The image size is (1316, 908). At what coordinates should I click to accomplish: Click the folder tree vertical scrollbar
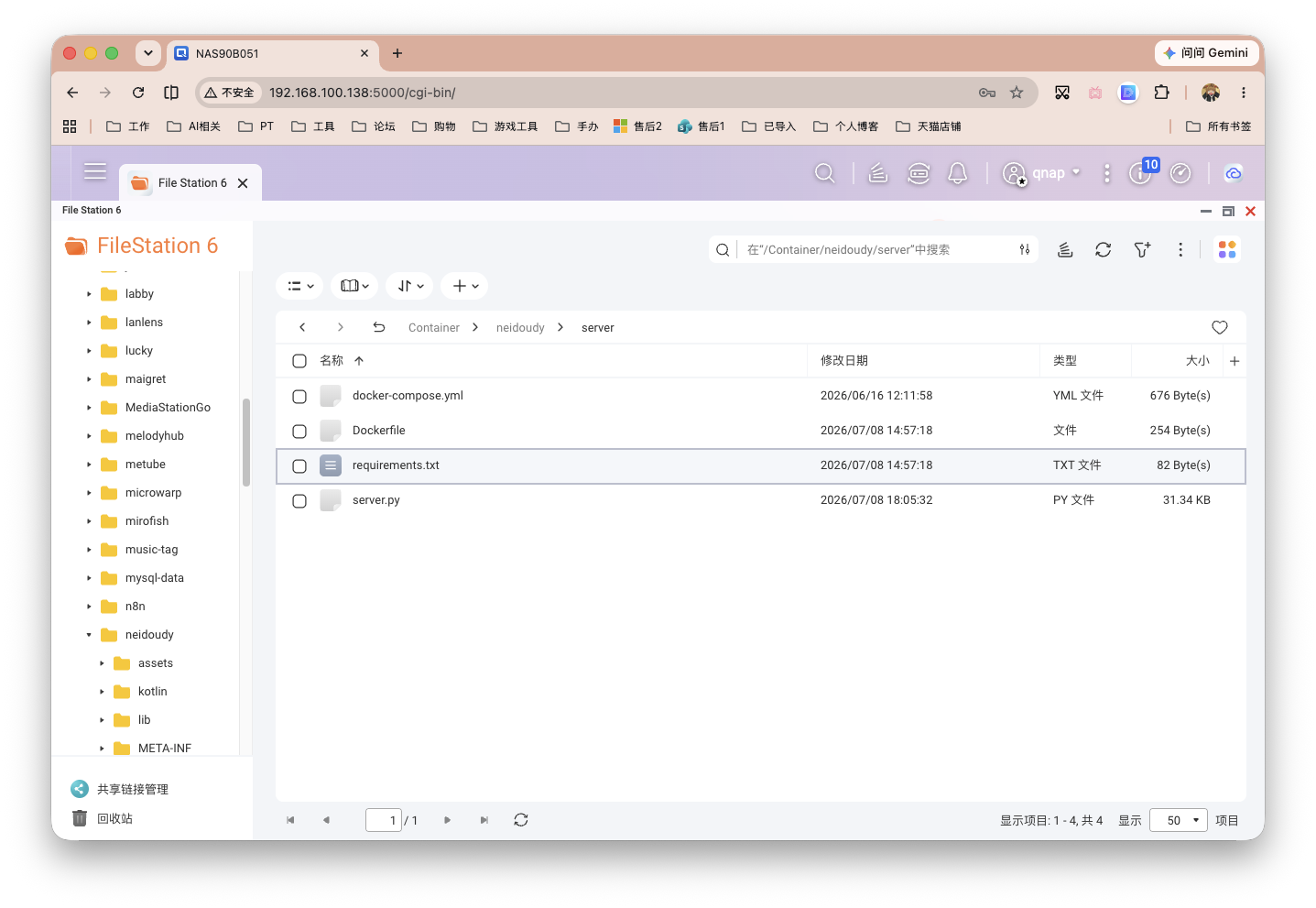245,443
